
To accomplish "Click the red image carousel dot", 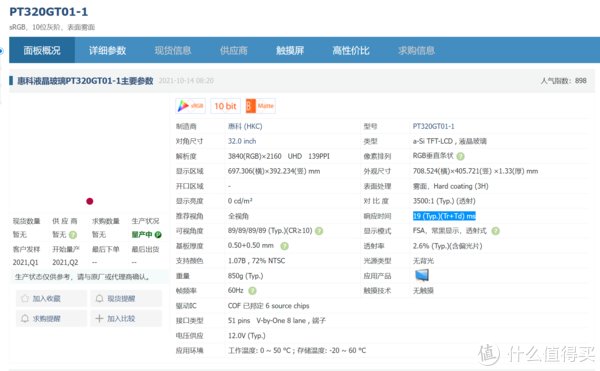I will click(90, 201).
